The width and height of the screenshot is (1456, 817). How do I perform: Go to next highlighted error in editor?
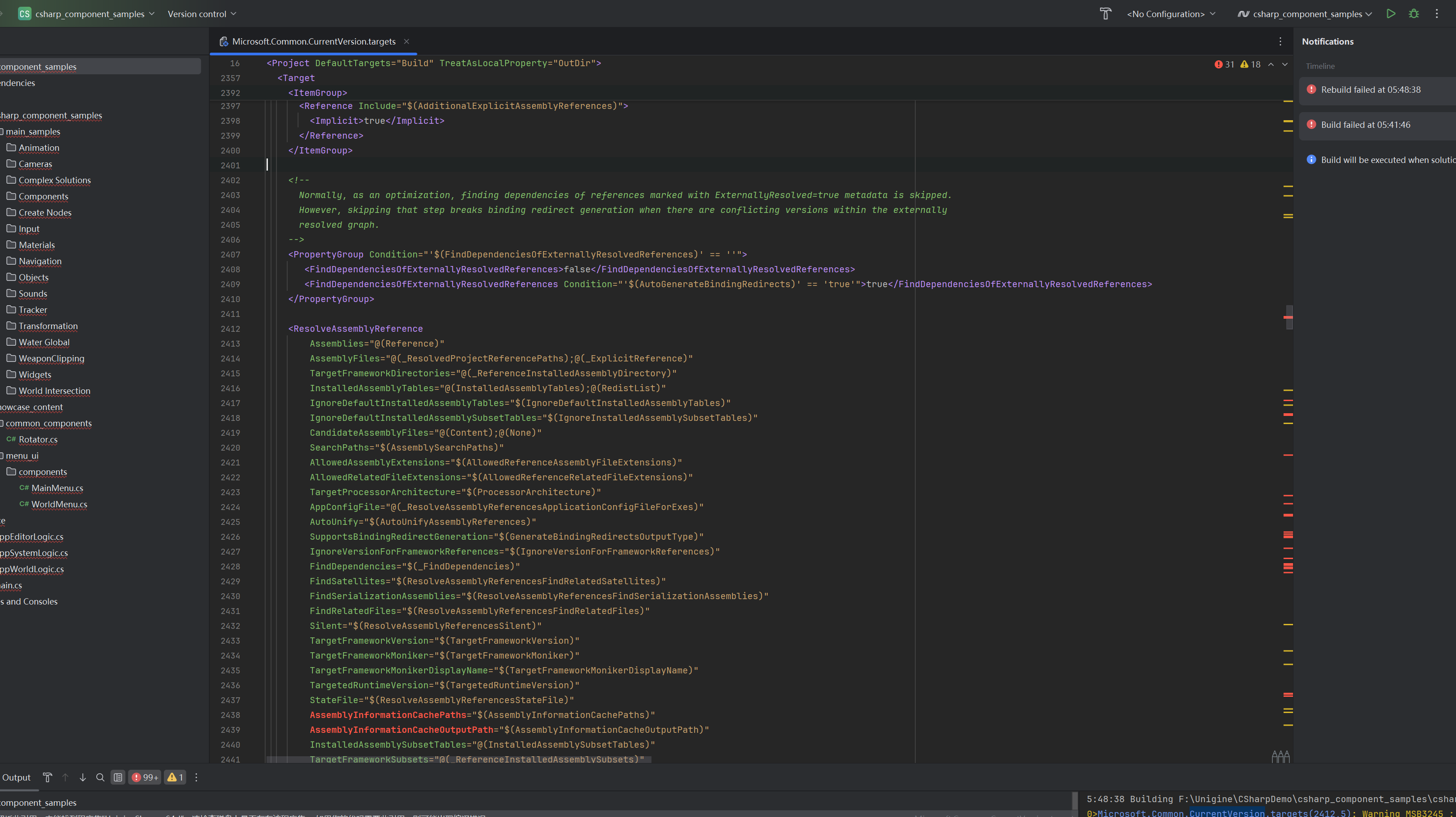(1285, 64)
